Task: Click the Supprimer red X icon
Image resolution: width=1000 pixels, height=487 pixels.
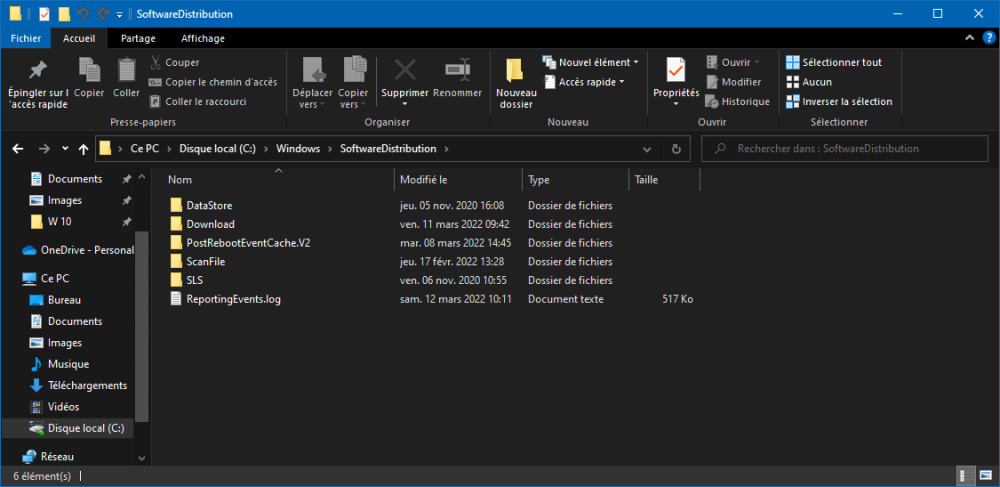Action: coord(405,71)
